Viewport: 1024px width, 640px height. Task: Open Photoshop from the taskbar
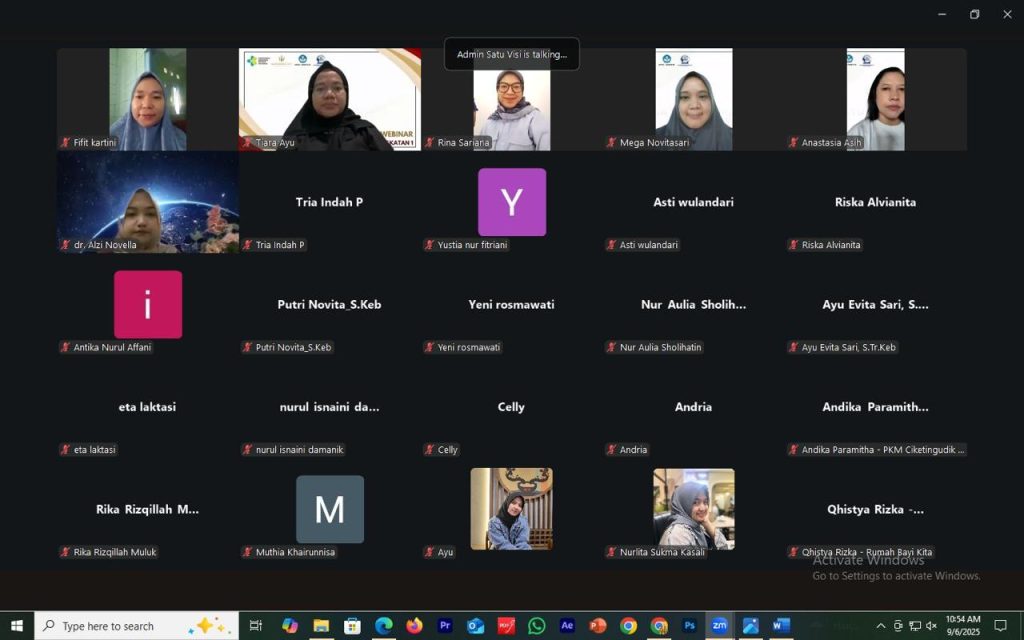(x=689, y=626)
